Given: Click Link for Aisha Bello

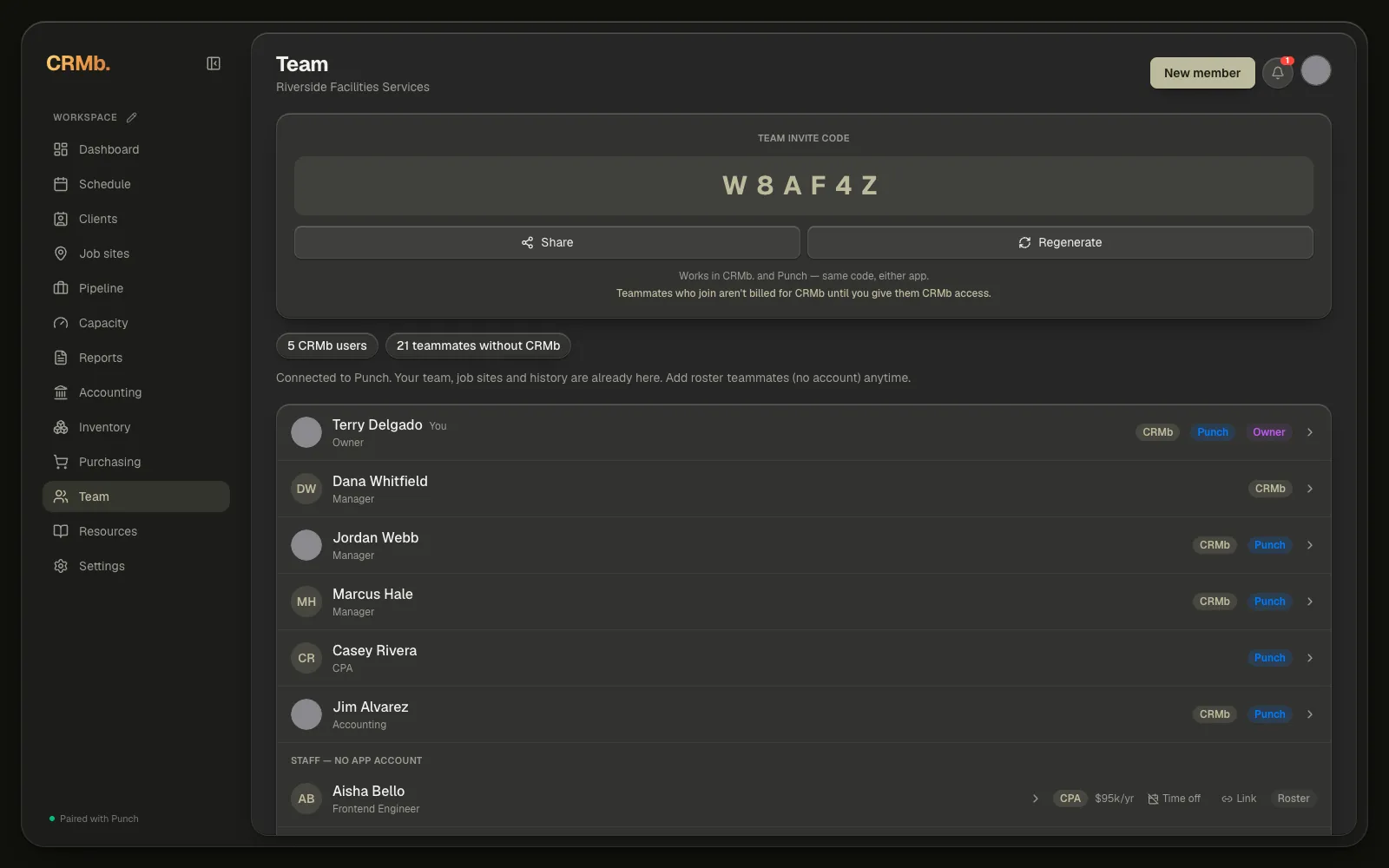Looking at the screenshot, I should (1239, 799).
